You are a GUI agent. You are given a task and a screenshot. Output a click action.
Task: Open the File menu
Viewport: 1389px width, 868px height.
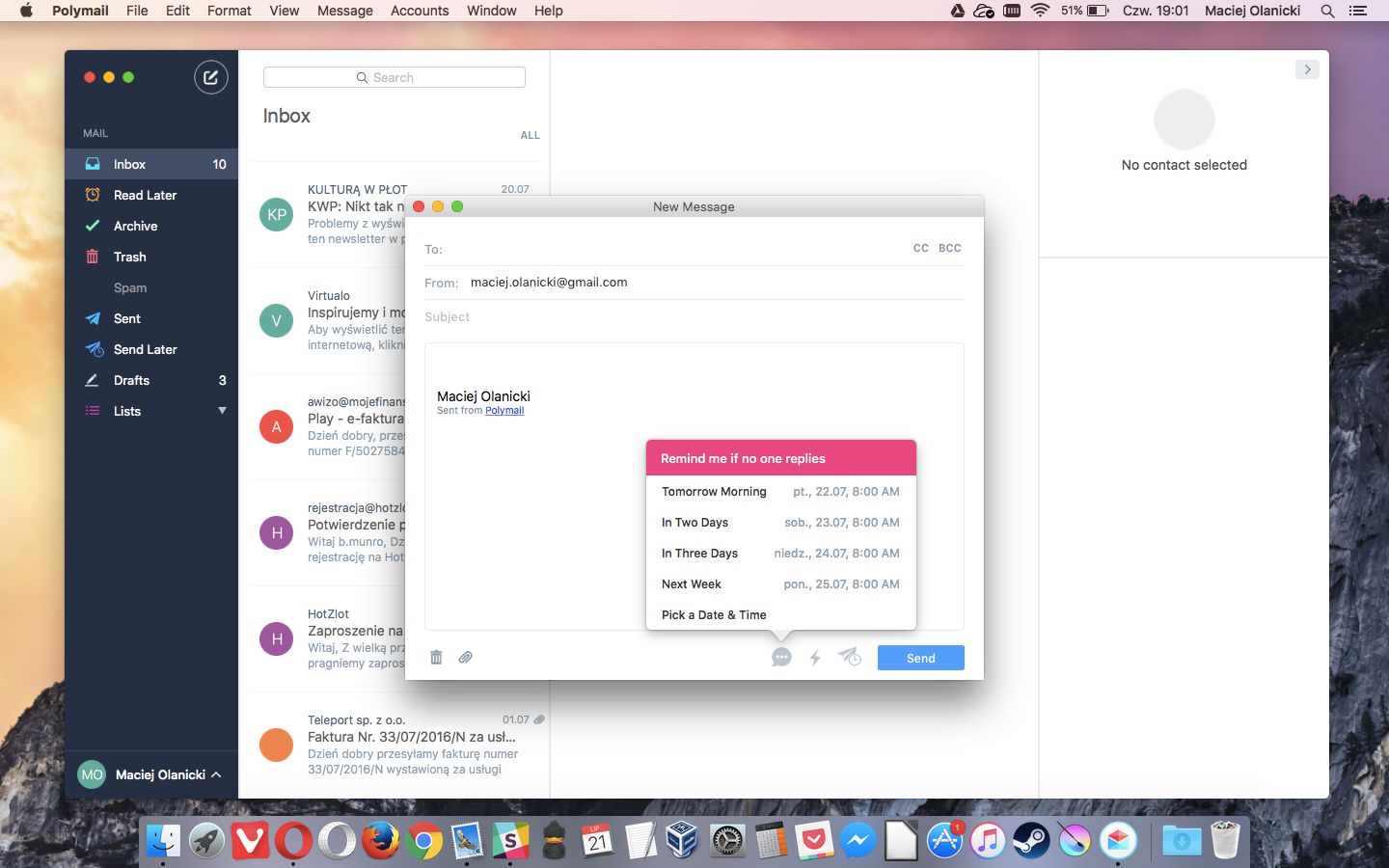tap(137, 11)
